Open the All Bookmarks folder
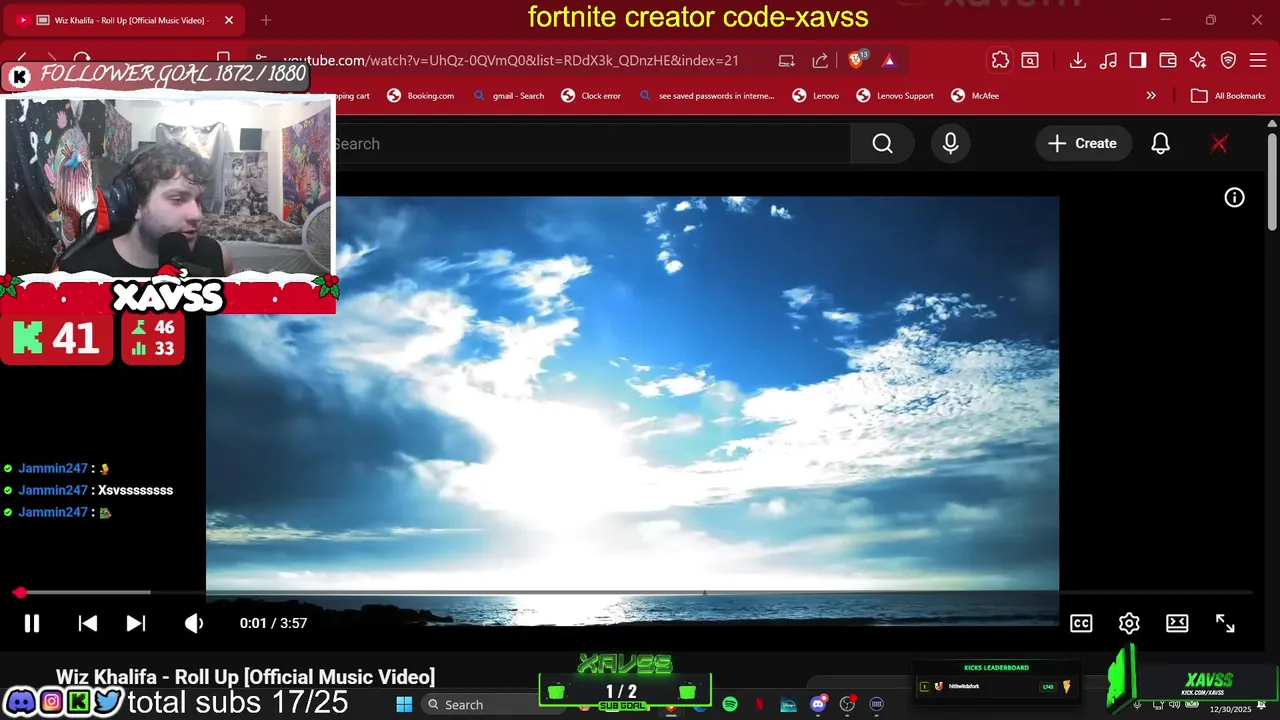Screen dimensions: 1280x720 [x=1229, y=96]
